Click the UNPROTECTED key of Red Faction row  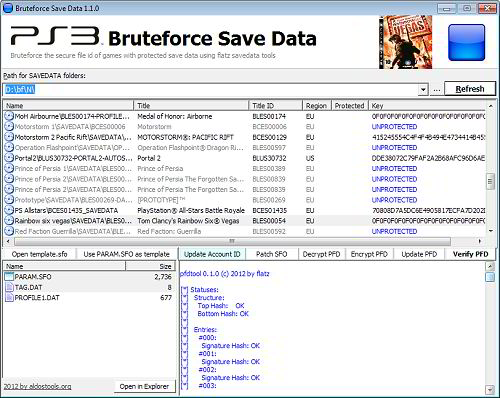pyautogui.click(x=394, y=231)
